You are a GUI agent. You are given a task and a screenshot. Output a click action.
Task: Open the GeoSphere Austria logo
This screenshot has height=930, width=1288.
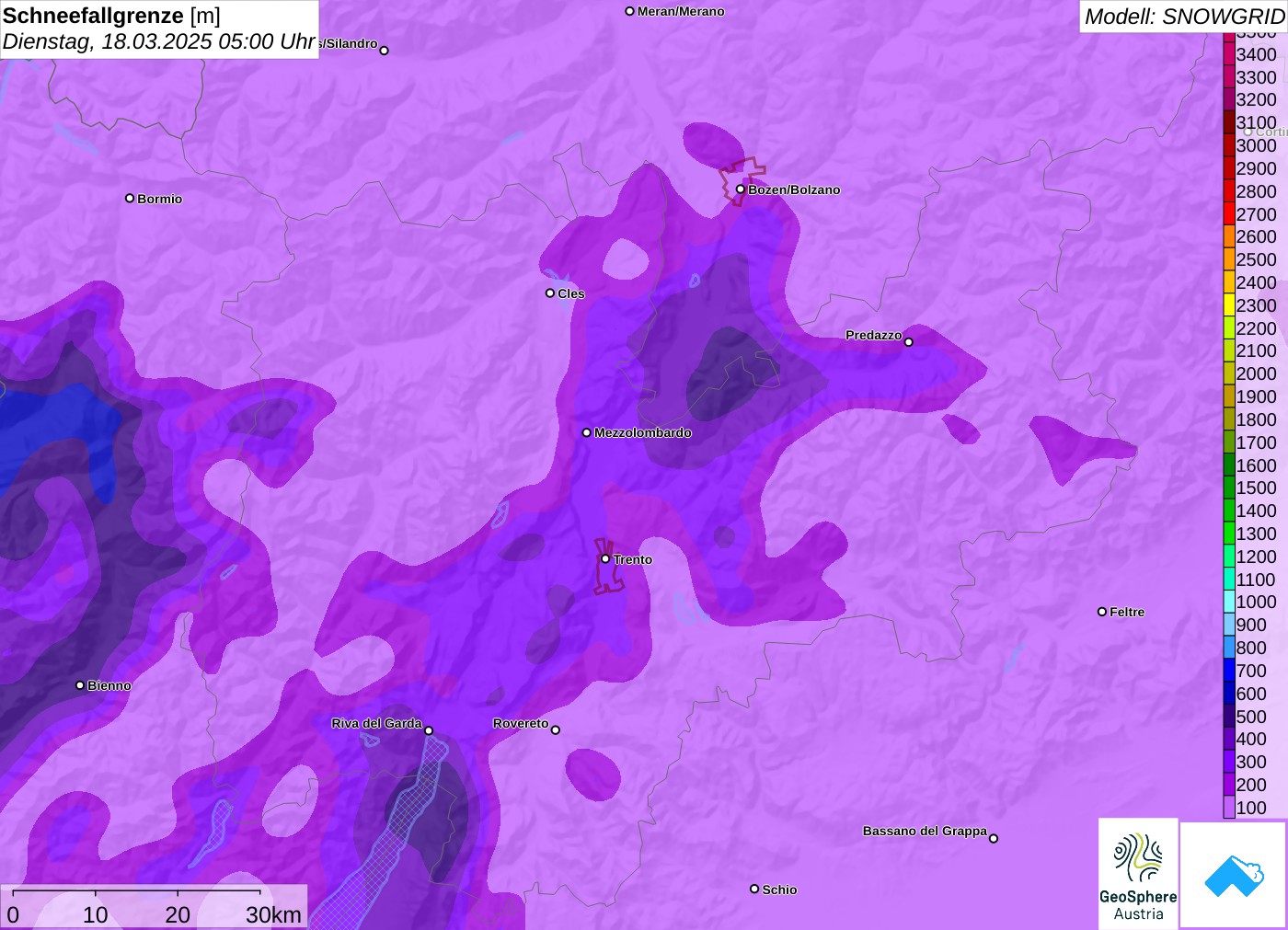tap(1138, 874)
